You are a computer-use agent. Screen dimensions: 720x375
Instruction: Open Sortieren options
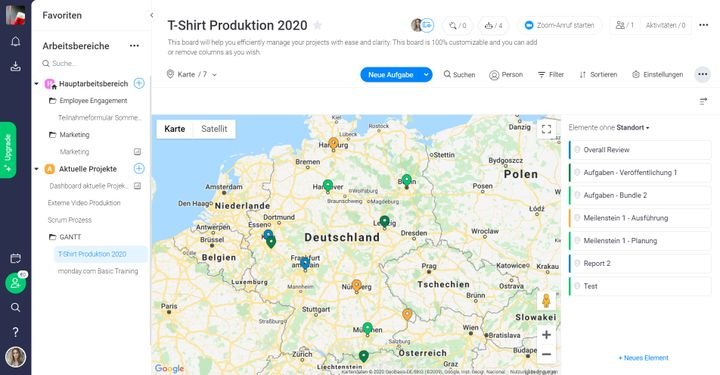pyautogui.click(x=598, y=74)
